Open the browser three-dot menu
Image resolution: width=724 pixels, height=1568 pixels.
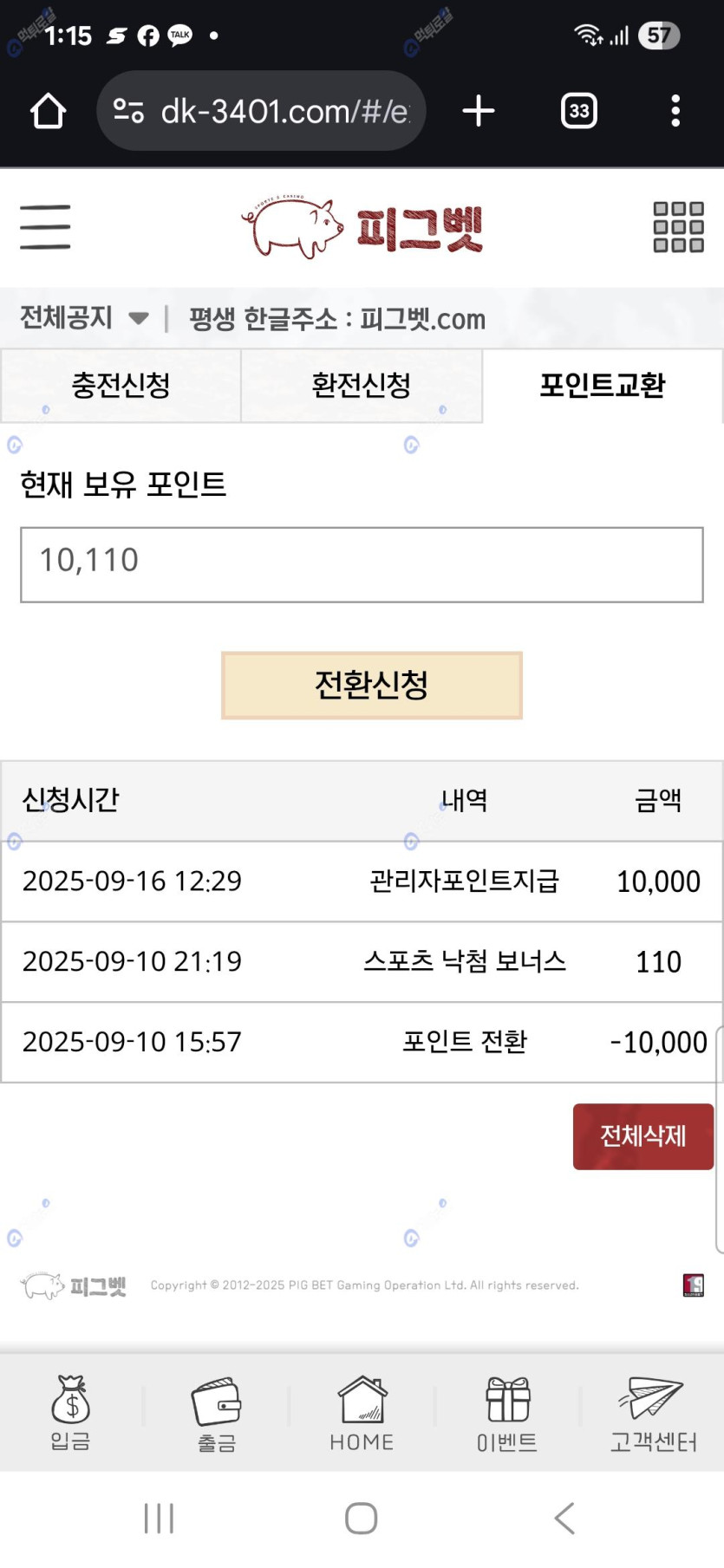tap(675, 111)
